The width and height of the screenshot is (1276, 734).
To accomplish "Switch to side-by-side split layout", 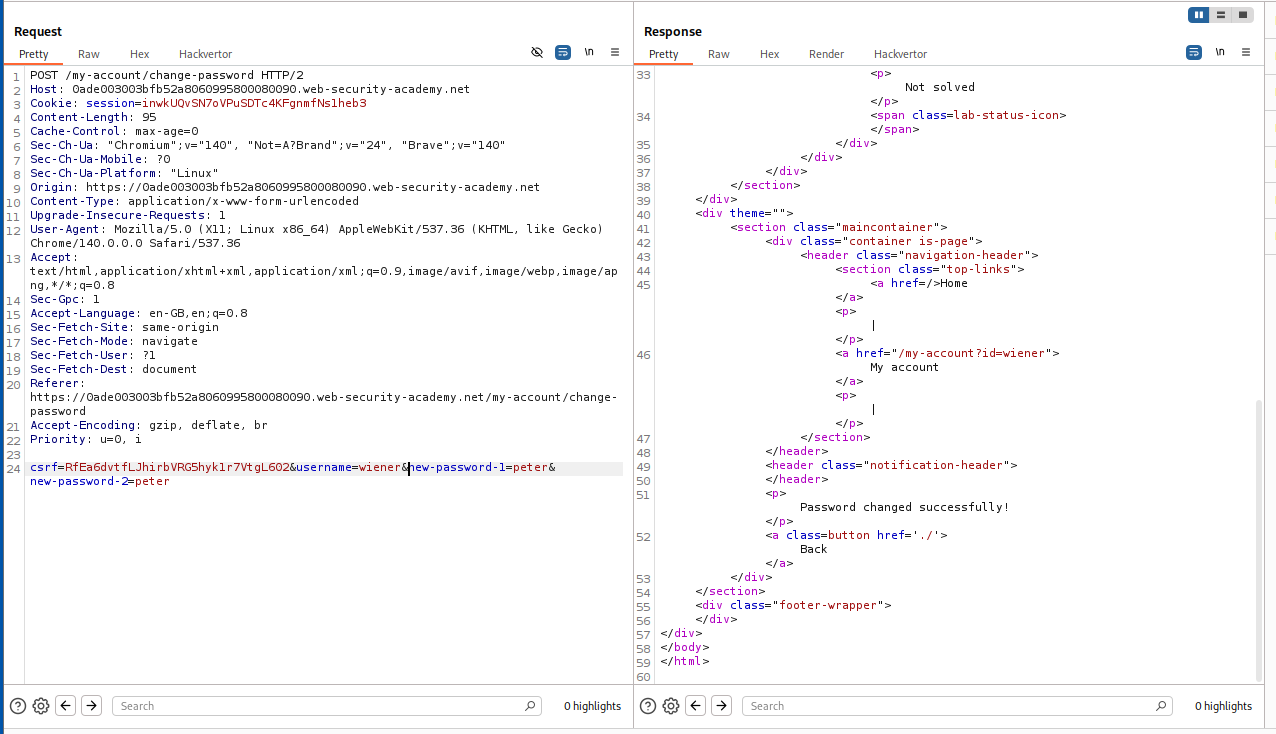I will tap(1198, 15).
